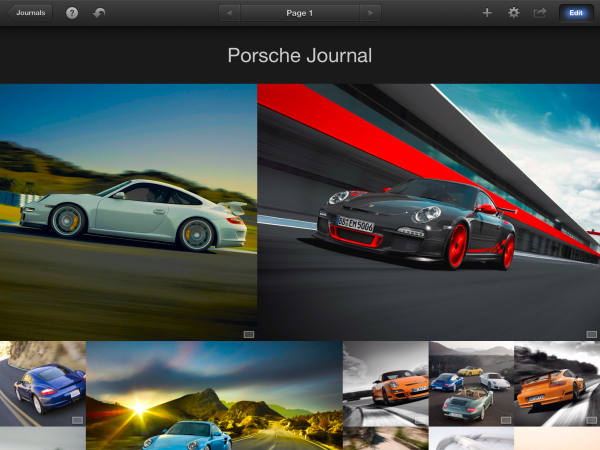
Task: Open the orange Porsche rear-view photo
Action: (557, 384)
